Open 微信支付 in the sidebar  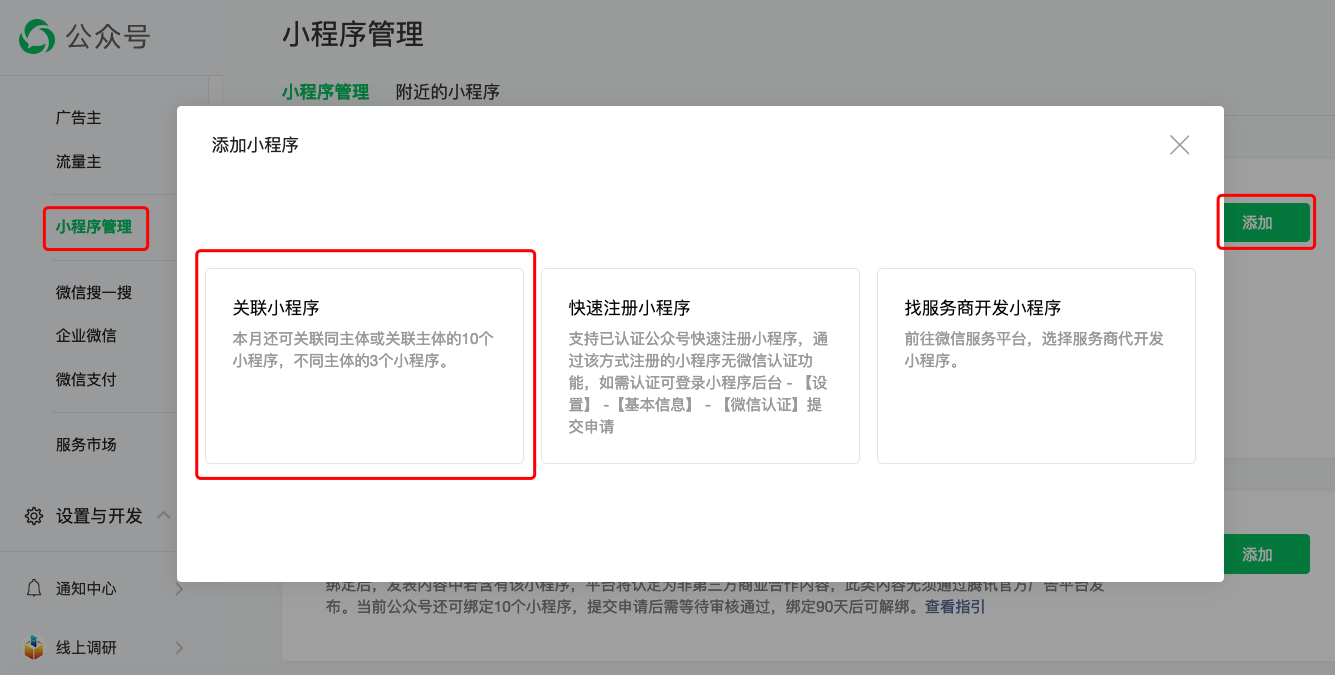[86, 380]
